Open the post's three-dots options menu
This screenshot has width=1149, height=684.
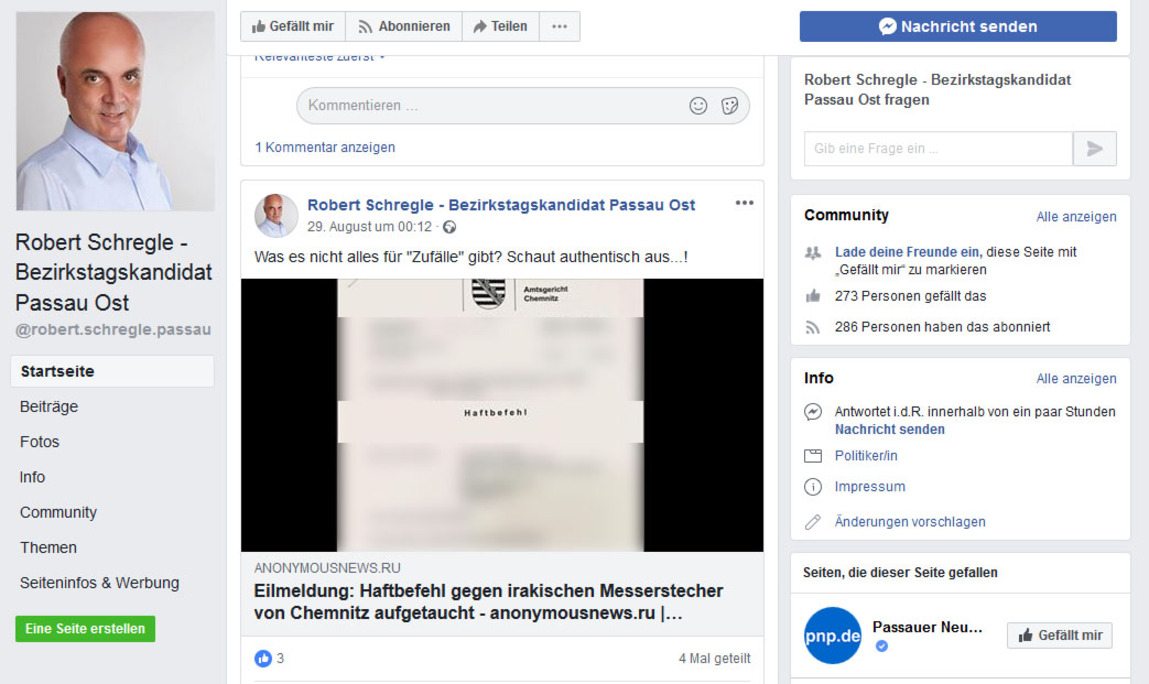745,203
